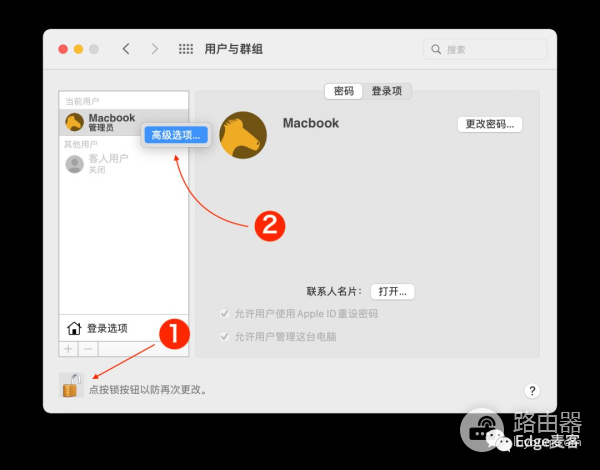This screenshot has width=600, height=470.
Task: Click the 更改密码... button
Action: (x=490, y=124)
